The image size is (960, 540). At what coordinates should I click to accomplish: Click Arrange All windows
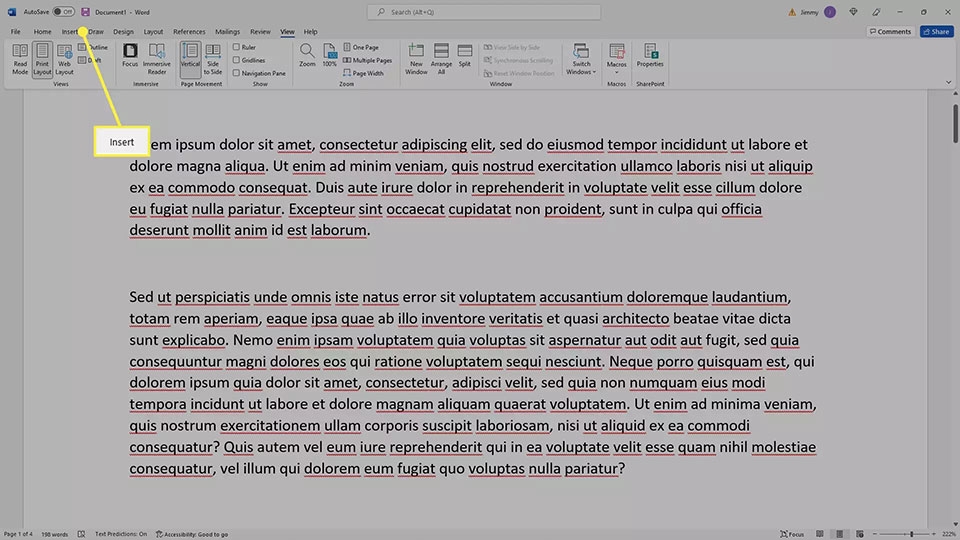[x=441, y=59]
